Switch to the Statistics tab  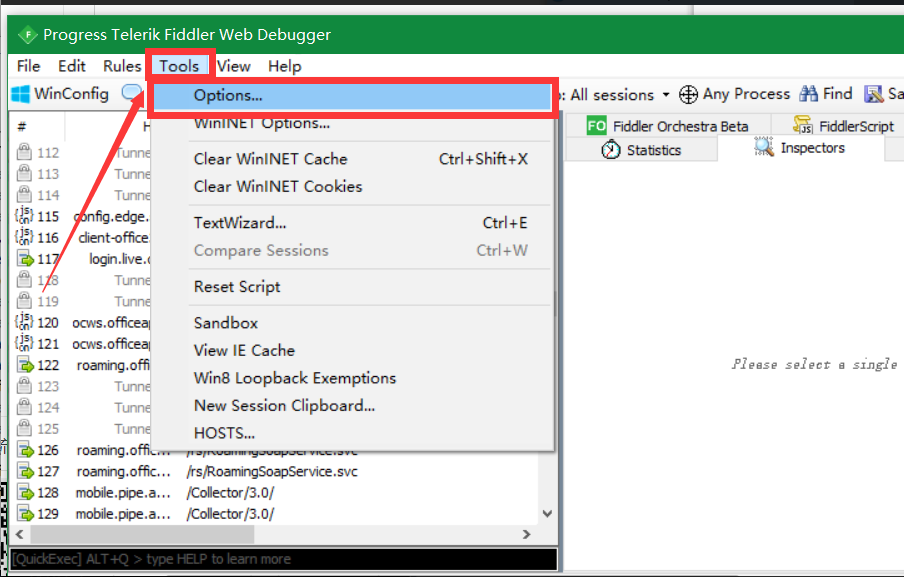[641, 150]
